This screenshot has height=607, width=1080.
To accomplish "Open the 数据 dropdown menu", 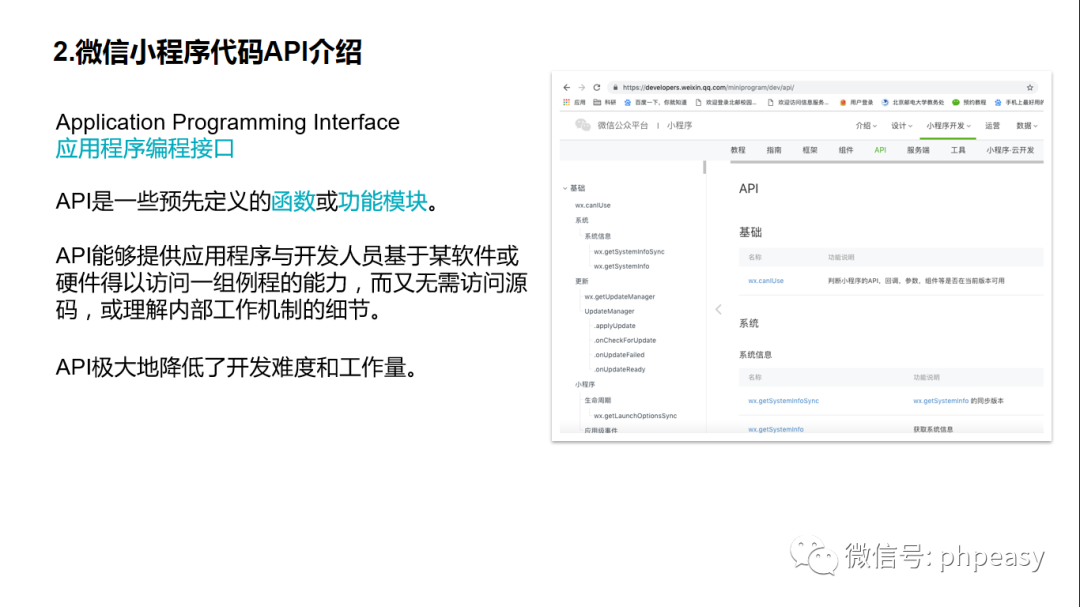I will pos(1026,125).
